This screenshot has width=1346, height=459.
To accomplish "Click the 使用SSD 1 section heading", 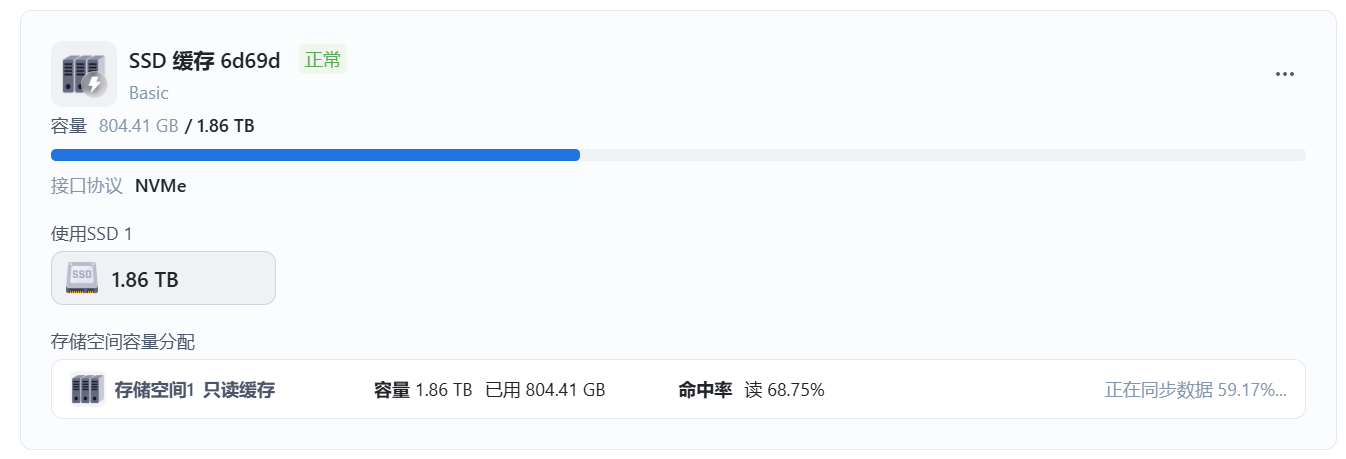I will pyautogui.click(x=92, y=233).
